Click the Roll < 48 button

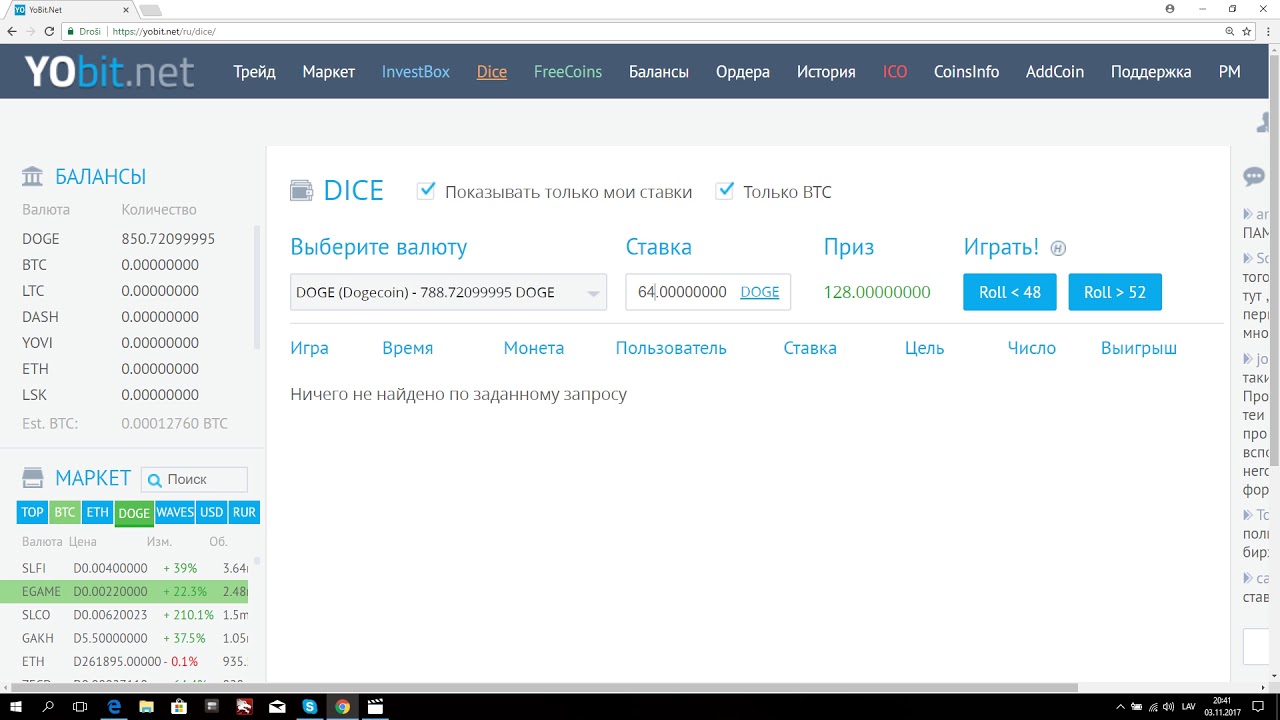[x=1010, y=292]
